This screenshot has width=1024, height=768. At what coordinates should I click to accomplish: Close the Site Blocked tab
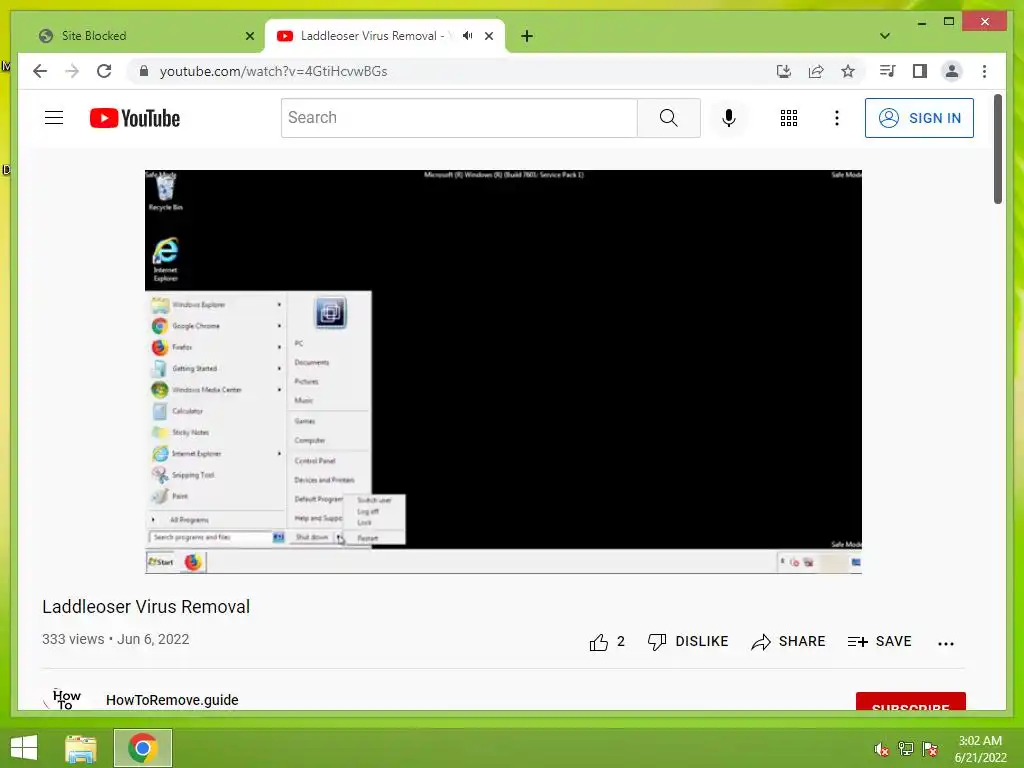click(249, 36)
